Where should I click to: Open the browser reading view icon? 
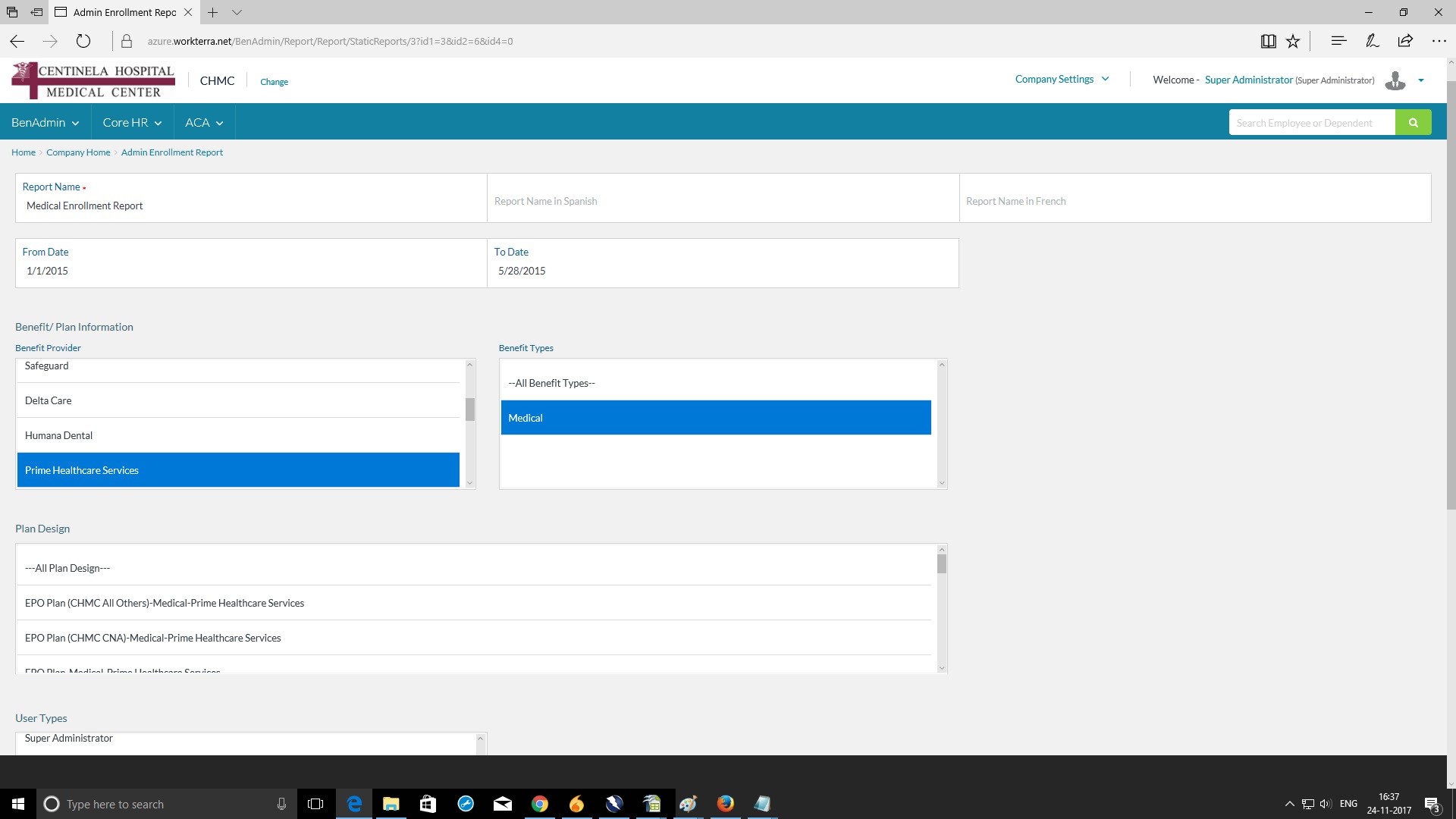coord(1268,41)
